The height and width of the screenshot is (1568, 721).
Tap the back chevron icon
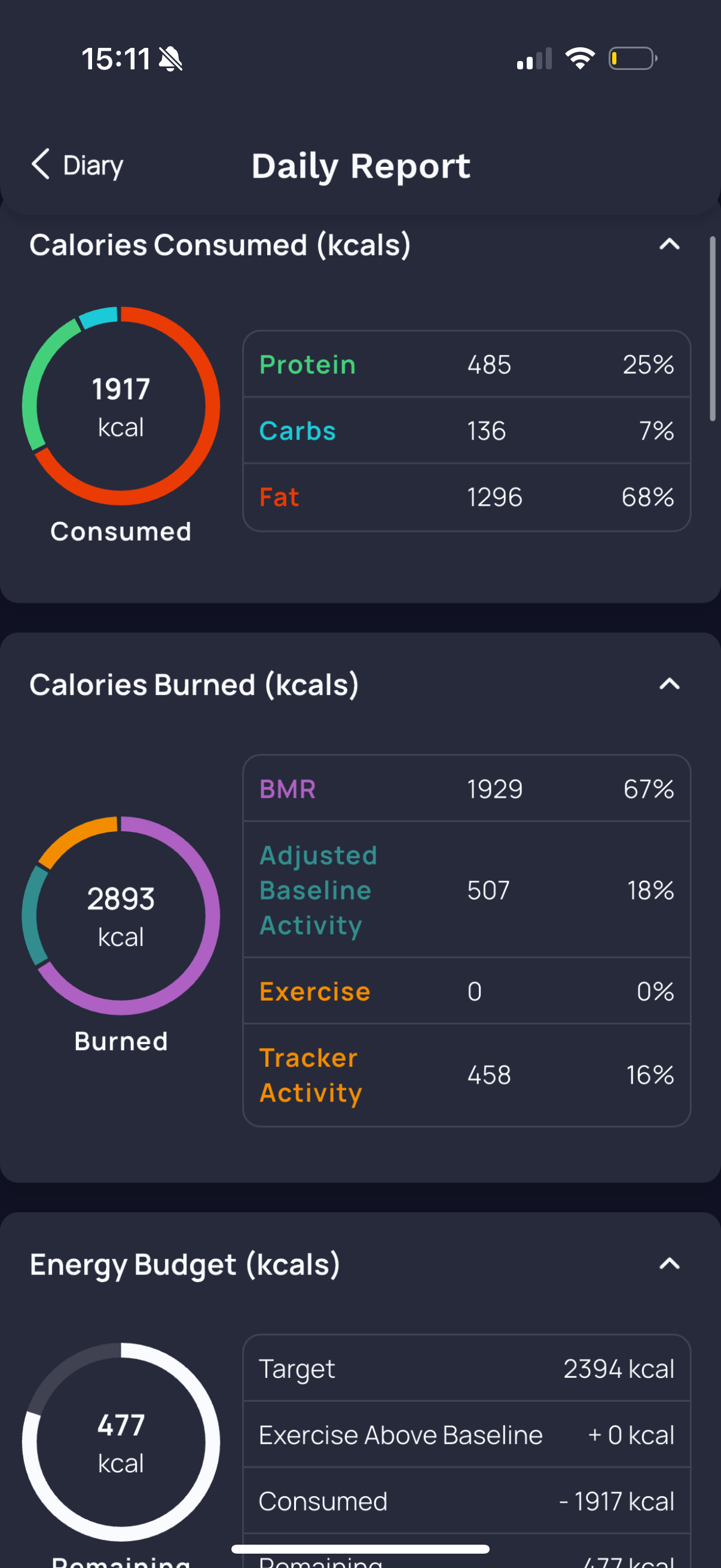[x=41, y=164]
